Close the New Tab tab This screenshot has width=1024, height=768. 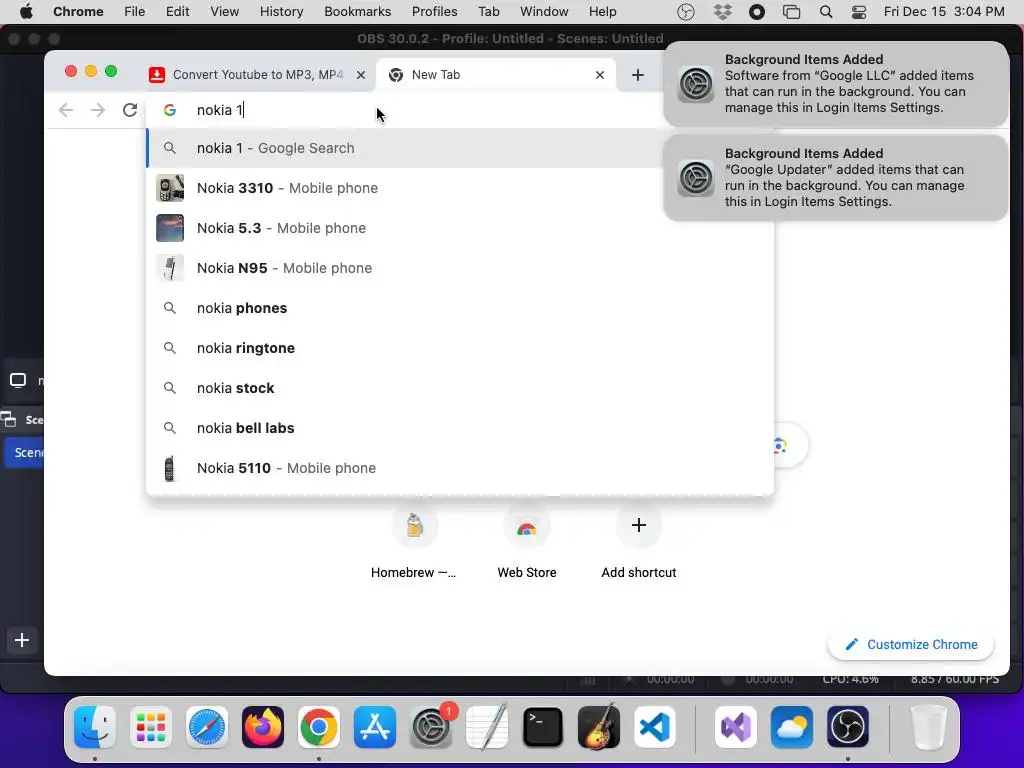click(600, 75)
